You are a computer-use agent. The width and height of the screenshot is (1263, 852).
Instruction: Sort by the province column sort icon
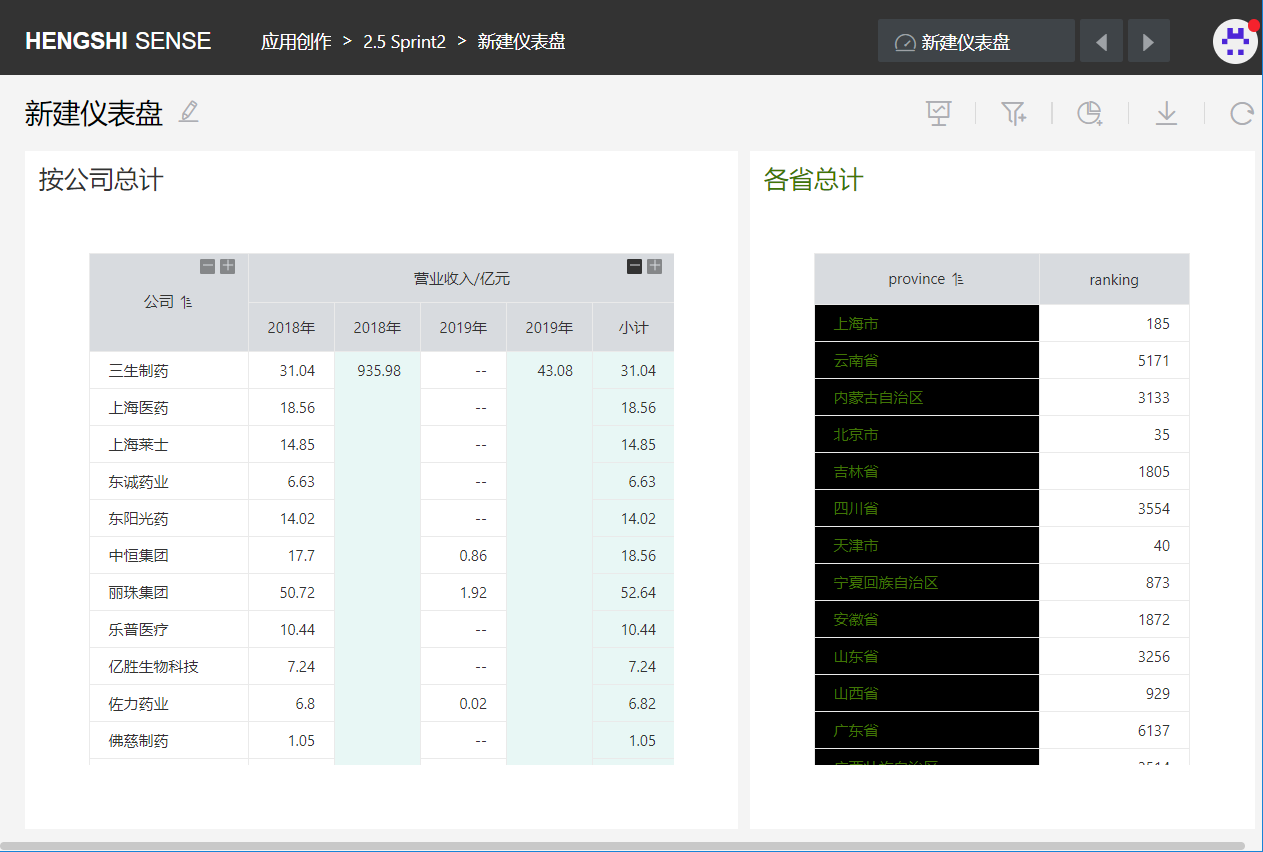tap(958, 280)
